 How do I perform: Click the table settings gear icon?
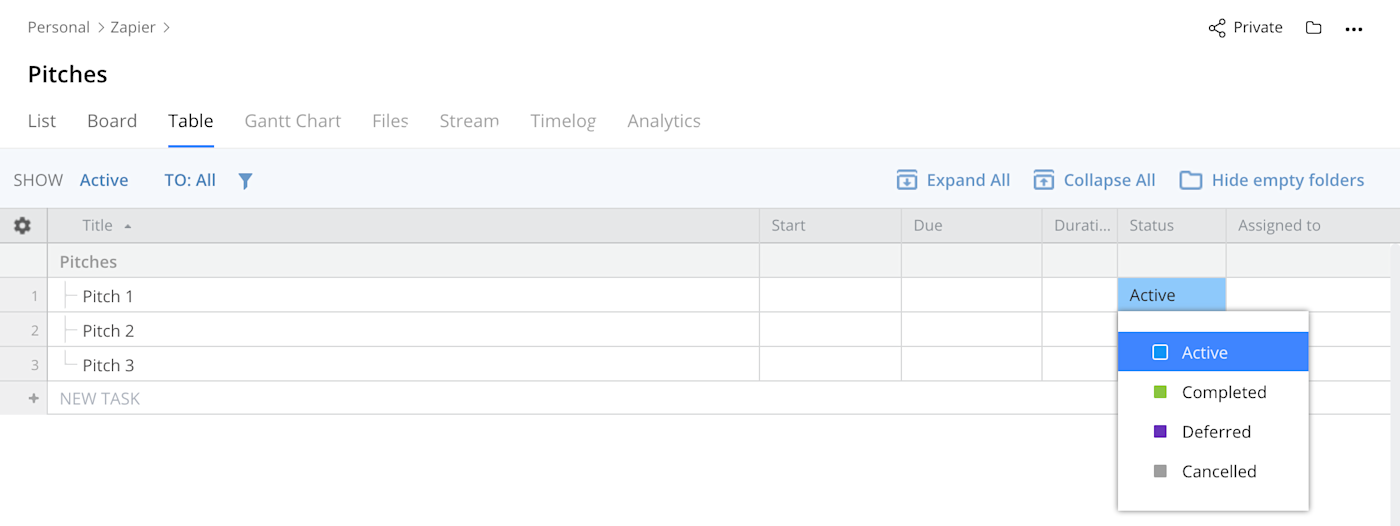pyautogui.click(x=23, y=226)
